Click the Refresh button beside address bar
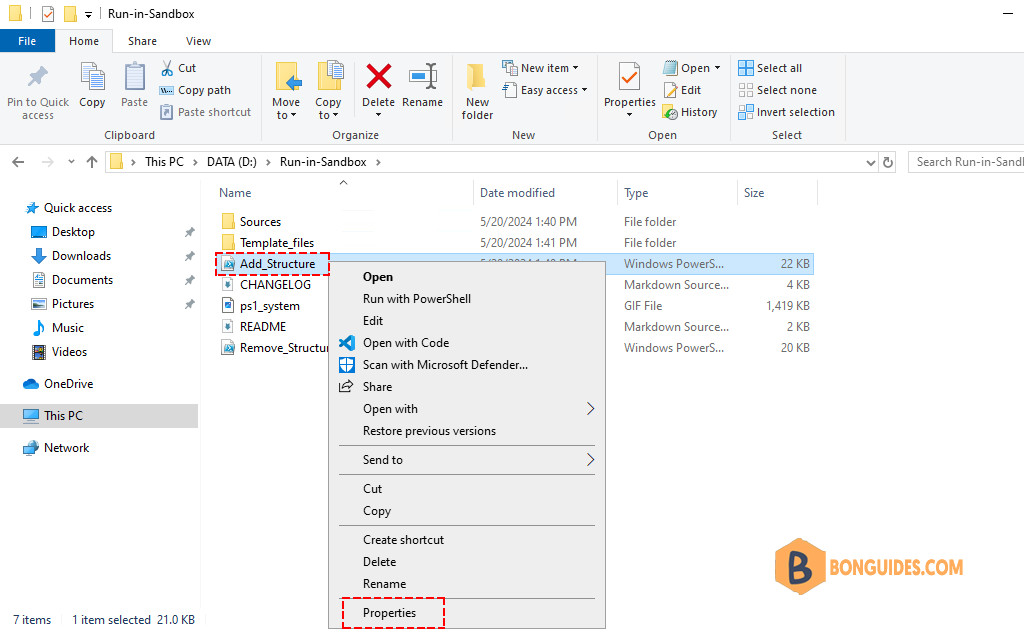The width and height of the screenshot is (1024, 632). coord(888,163)
